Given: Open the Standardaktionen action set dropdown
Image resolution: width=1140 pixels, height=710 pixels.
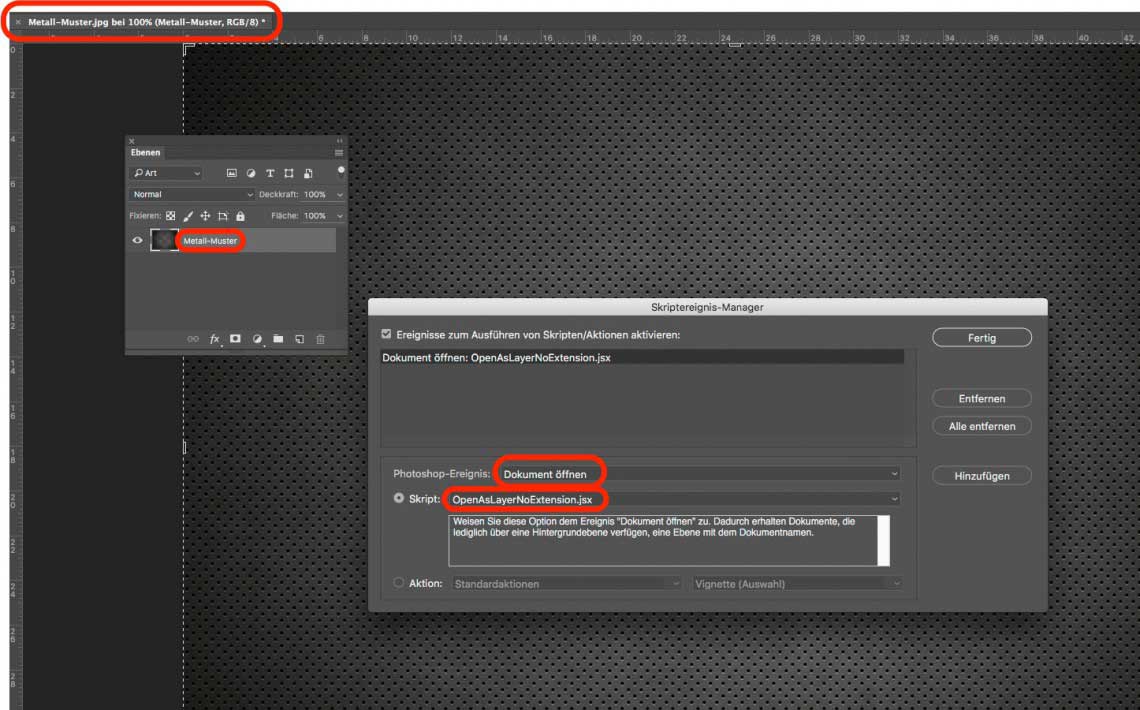Looking at the screenshot, I should 566,584.
